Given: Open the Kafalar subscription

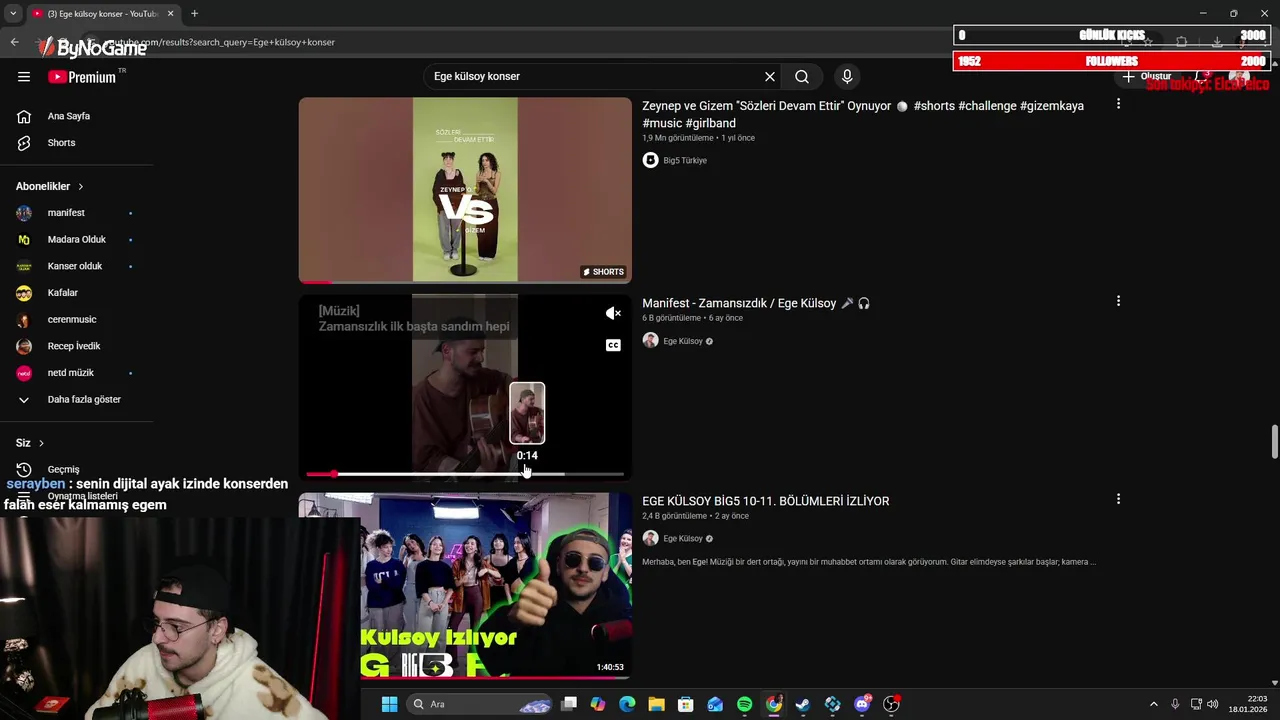Looking at the screenshot, I should [76, 293].
